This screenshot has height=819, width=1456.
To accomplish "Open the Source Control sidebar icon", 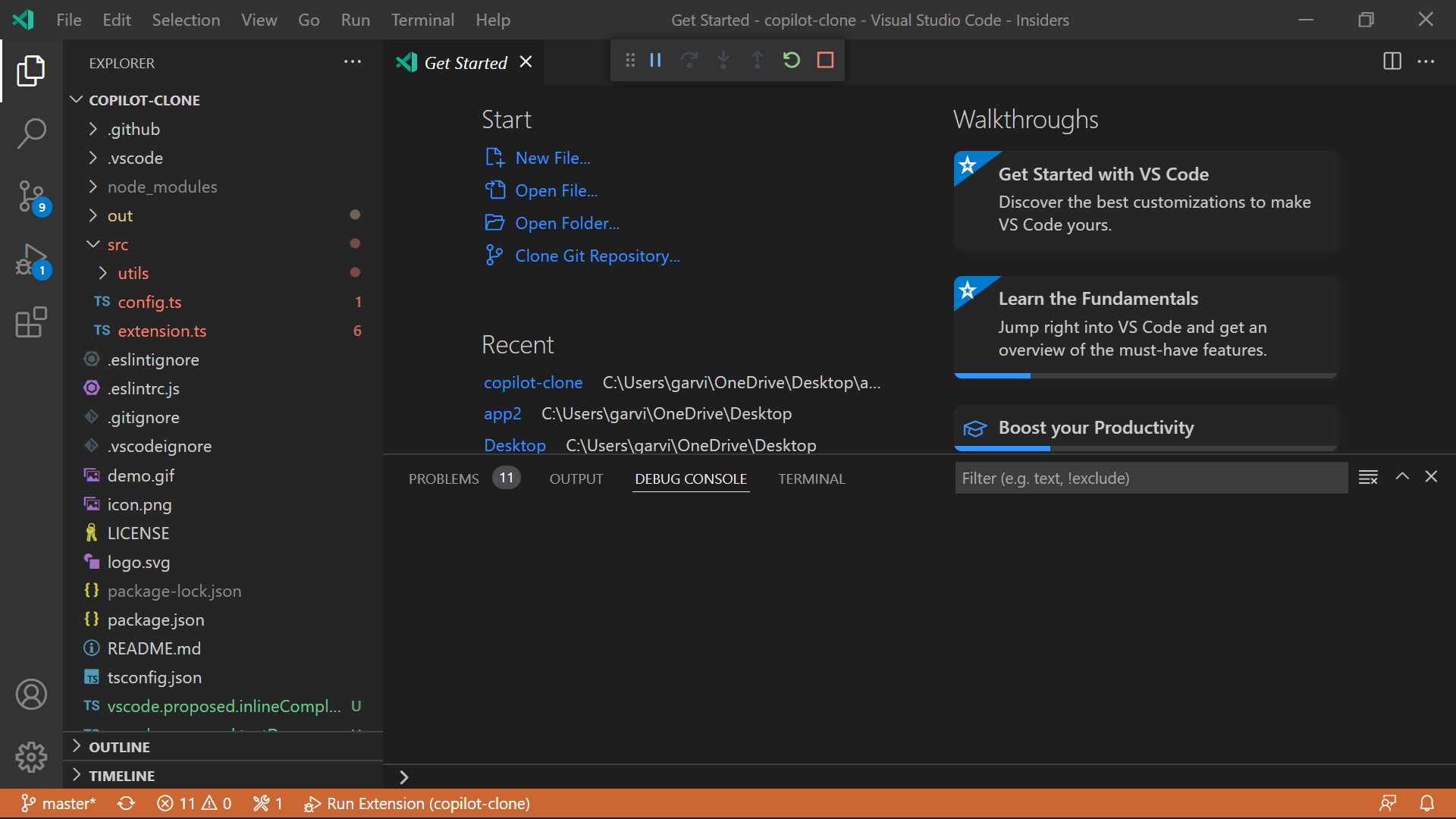I will coord(31,197).
